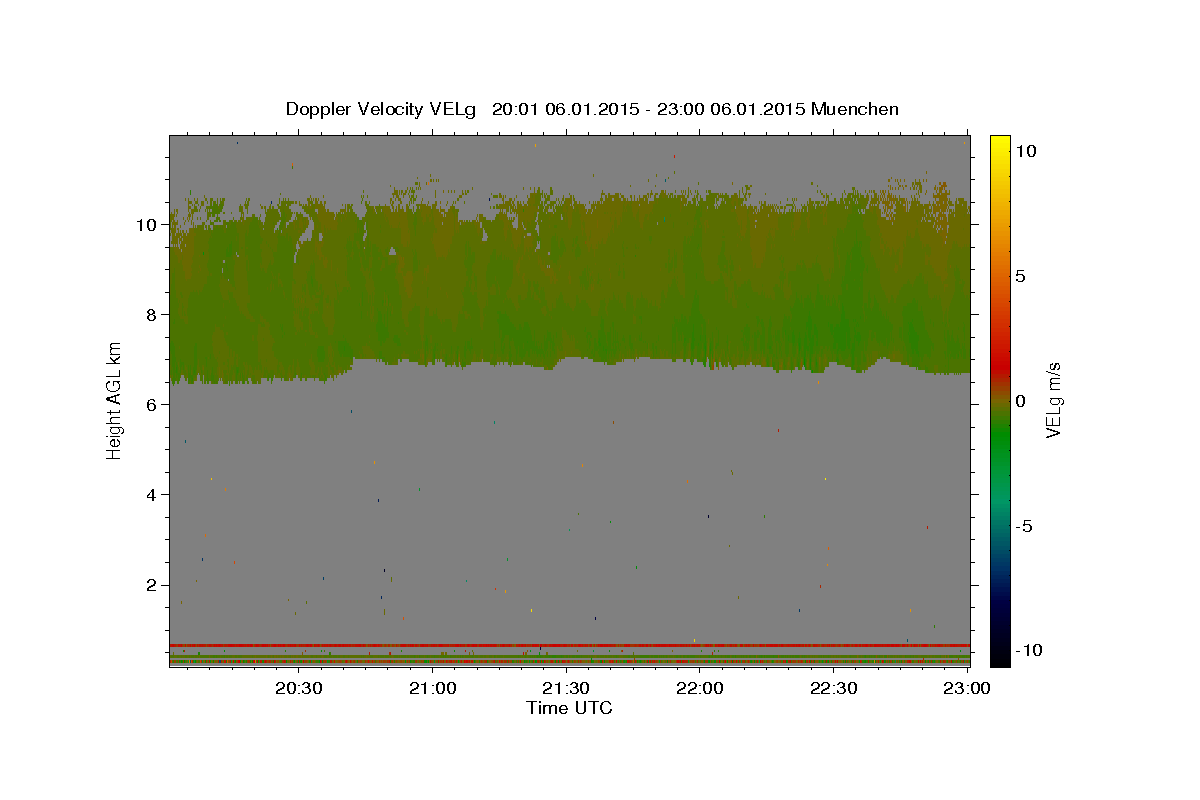Click the 21:30 time tick label
1200x800 pixels.
coord(566,688)
